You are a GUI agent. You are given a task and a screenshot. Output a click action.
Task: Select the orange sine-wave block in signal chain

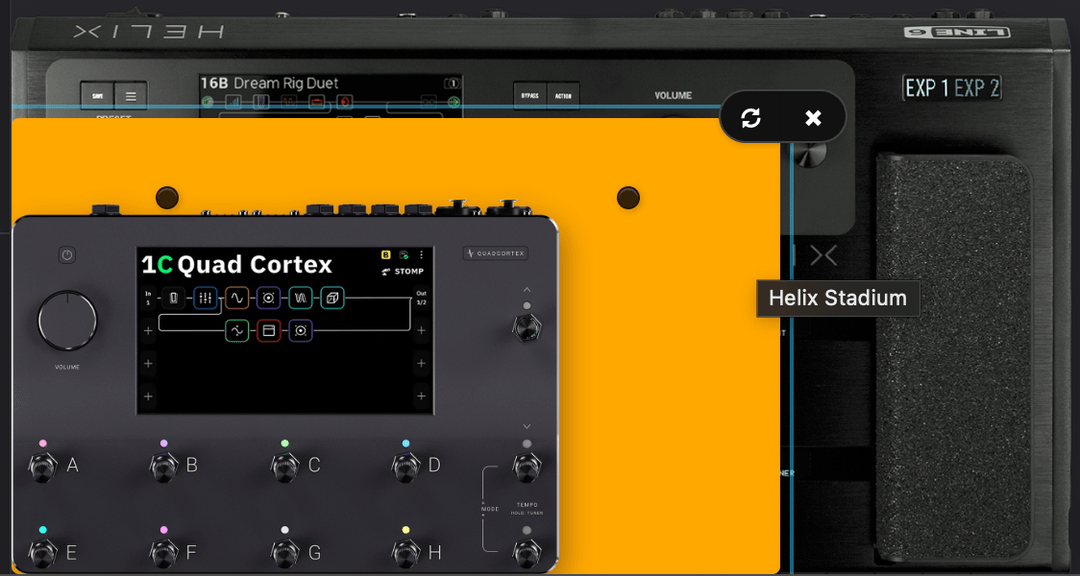point(237,298)
